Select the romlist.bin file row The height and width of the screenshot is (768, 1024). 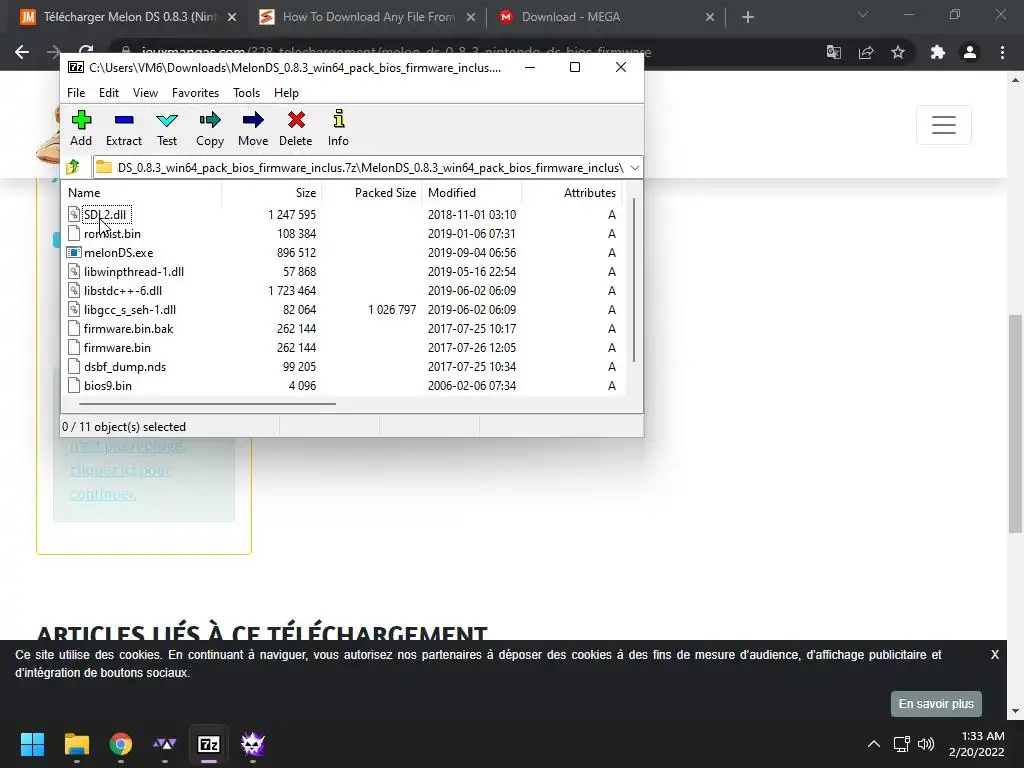342,233
